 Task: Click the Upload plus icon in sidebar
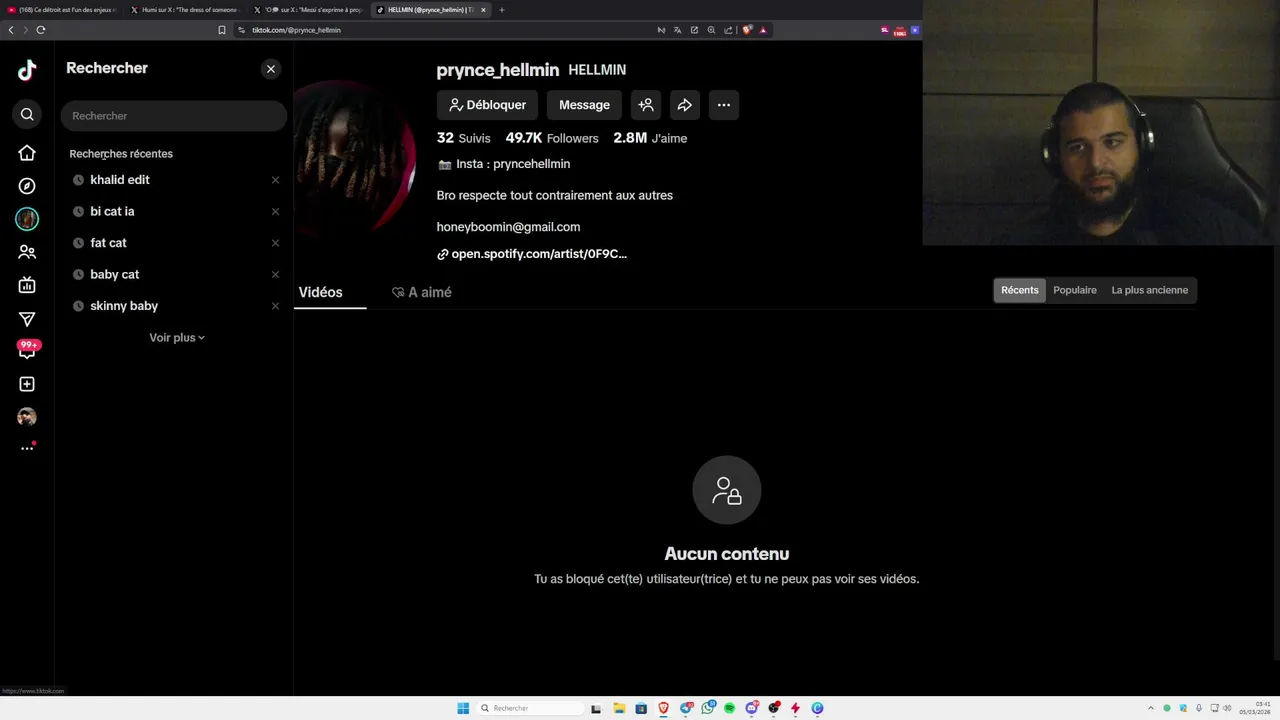[27, 384]
